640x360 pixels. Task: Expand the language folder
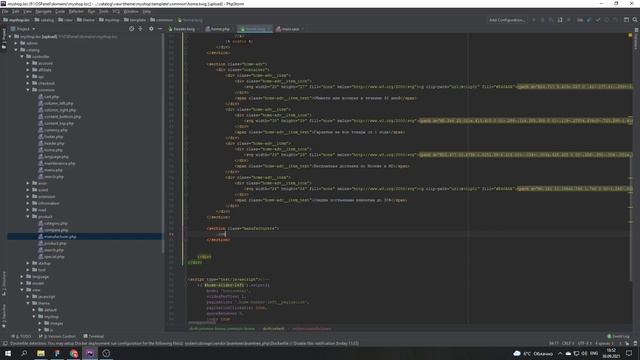pyautogui.click(x=22, y=277)
